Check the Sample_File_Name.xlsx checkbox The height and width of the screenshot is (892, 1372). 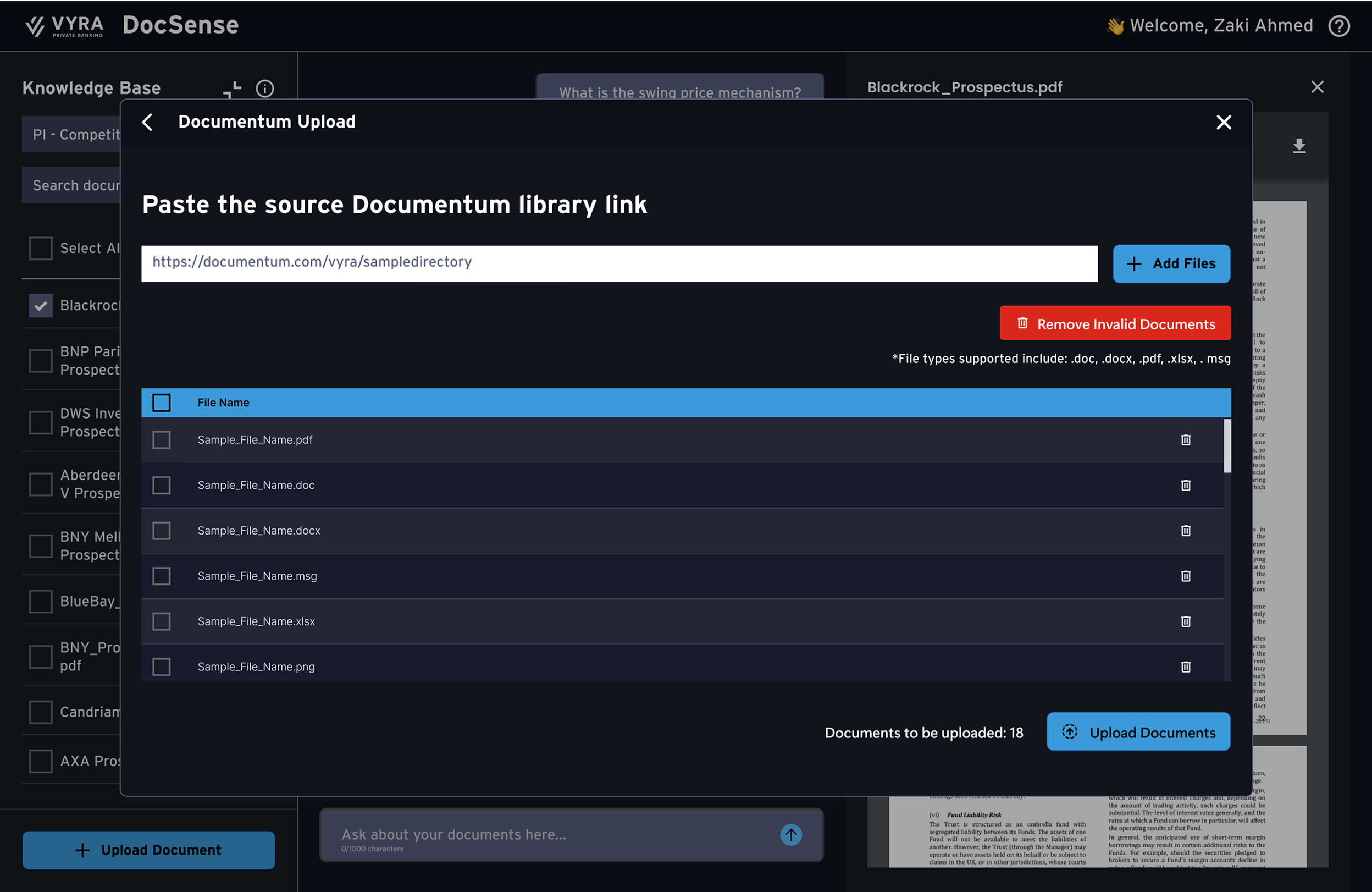click(x=162, y=621)
